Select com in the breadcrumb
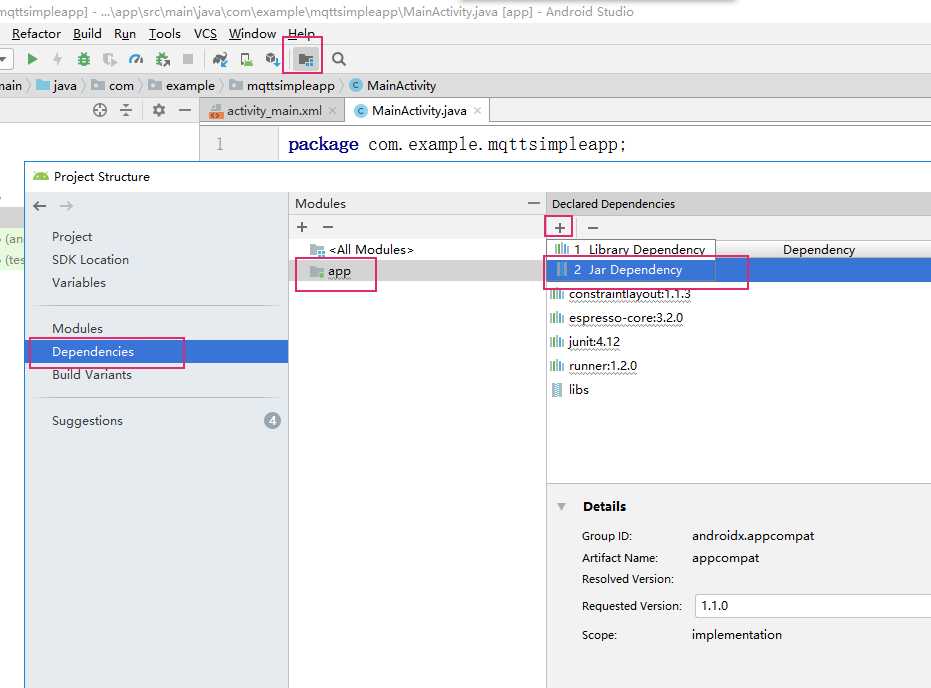 [x=113, y=86]
